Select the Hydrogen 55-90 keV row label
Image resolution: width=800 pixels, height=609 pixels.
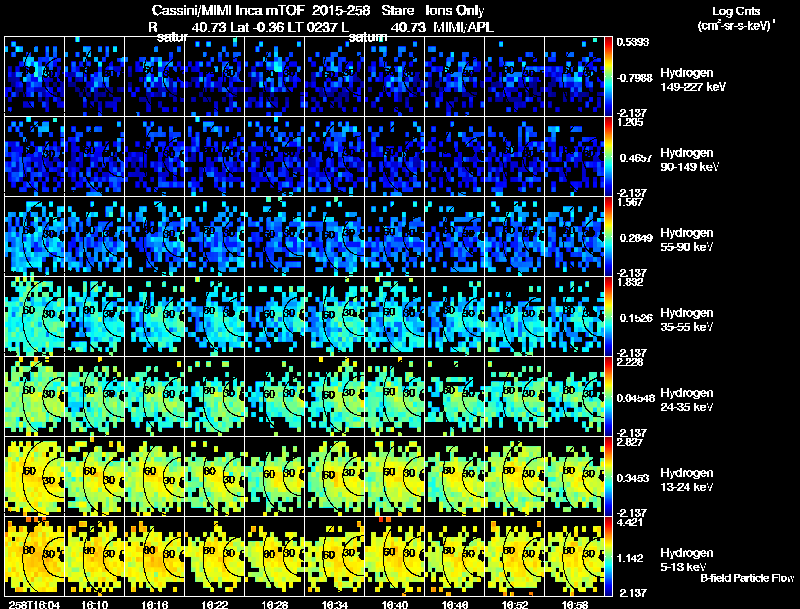click(x=687, y=240)
